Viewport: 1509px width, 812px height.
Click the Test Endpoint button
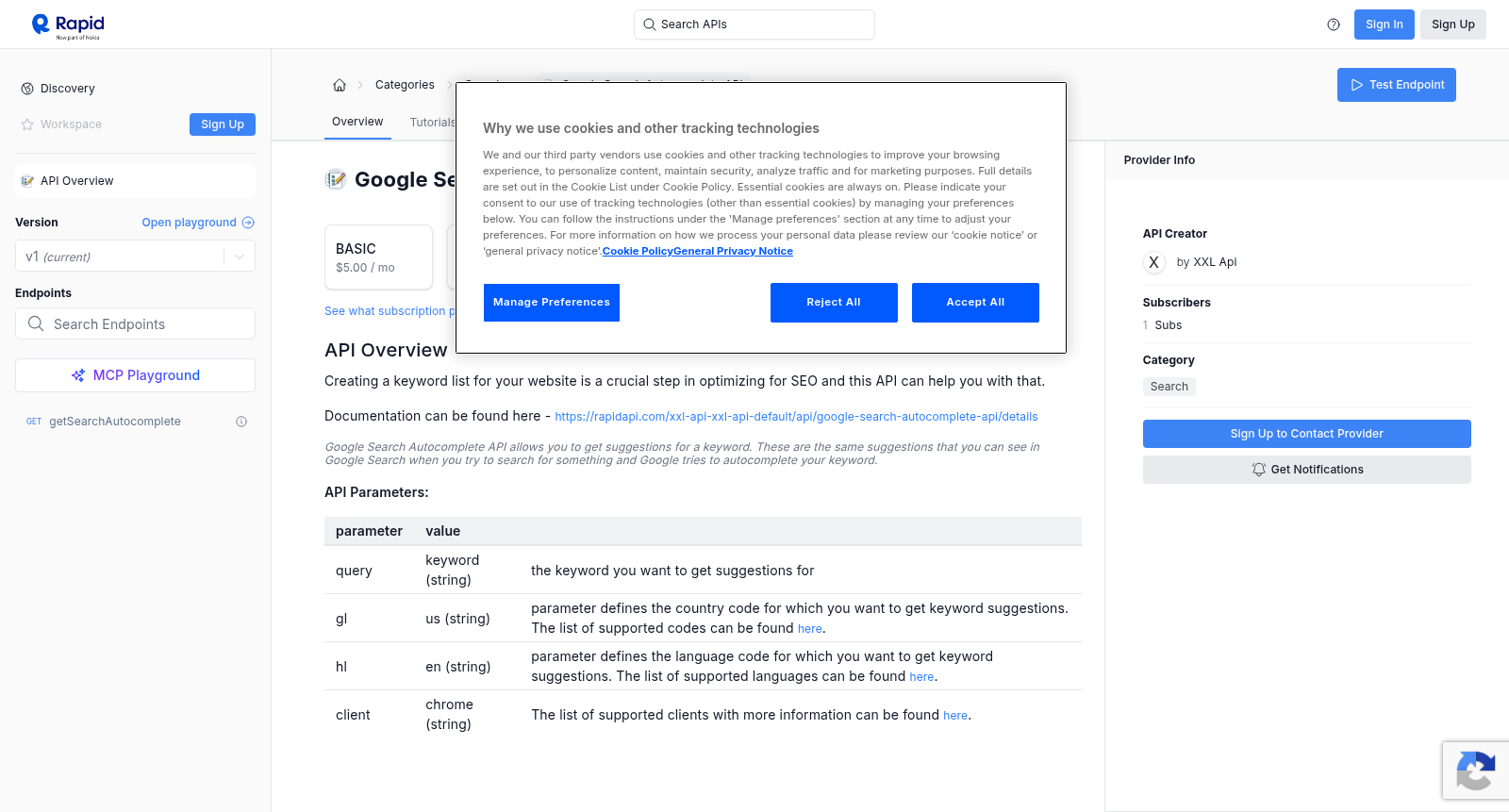1396,85
